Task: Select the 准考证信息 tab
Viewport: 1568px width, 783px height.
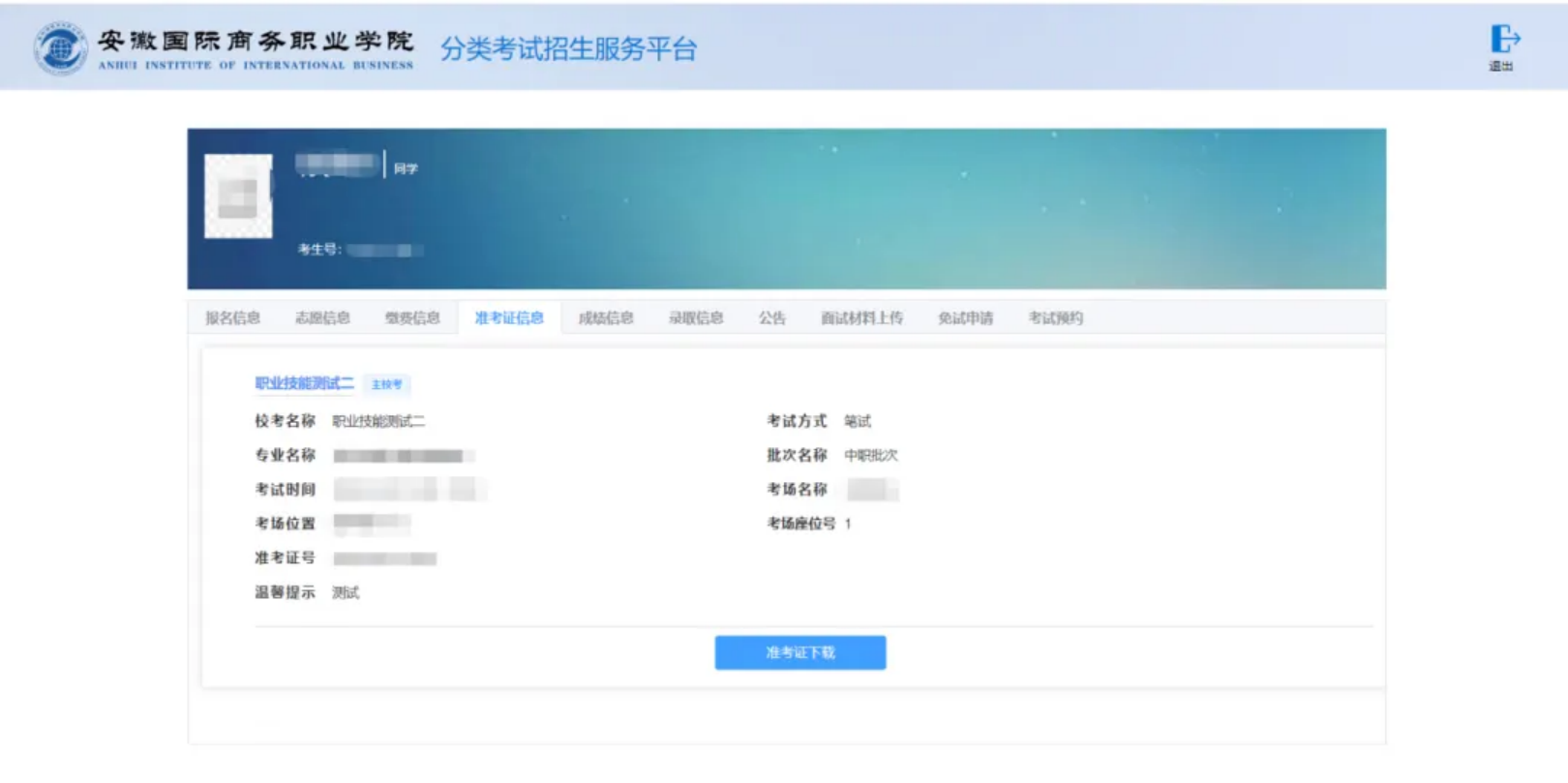Action: pos(509,317)
